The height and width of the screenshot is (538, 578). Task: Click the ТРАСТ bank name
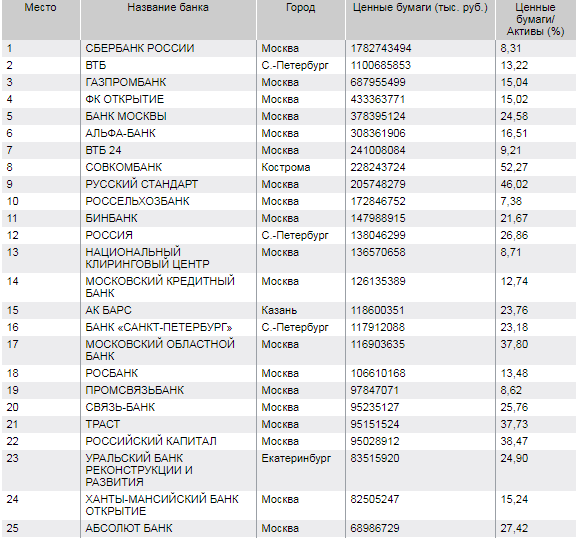tap(103, 424)
